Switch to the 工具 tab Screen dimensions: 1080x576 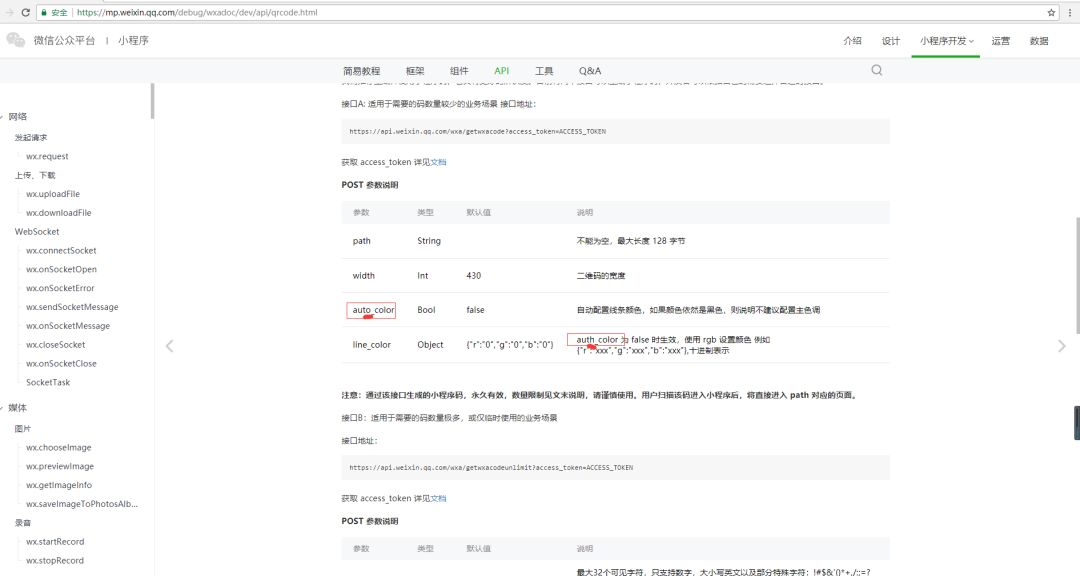544,71
